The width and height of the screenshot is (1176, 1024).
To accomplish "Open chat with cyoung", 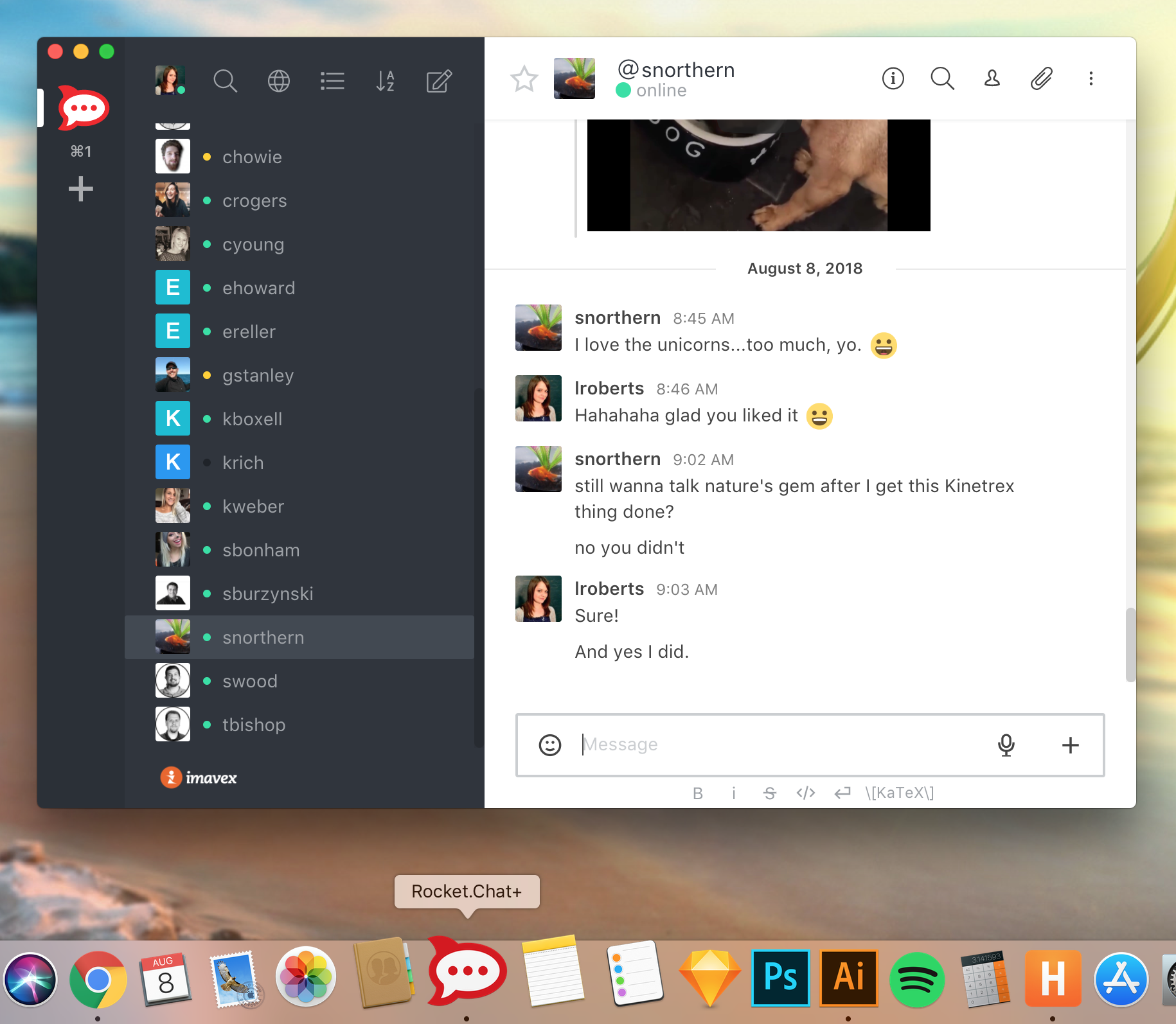I will (x=299, y=244).
